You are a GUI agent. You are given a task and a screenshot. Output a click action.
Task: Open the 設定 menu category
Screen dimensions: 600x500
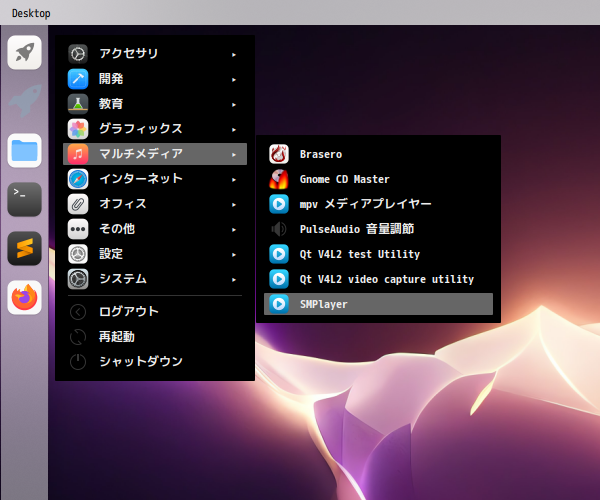(x=155, y=254)
